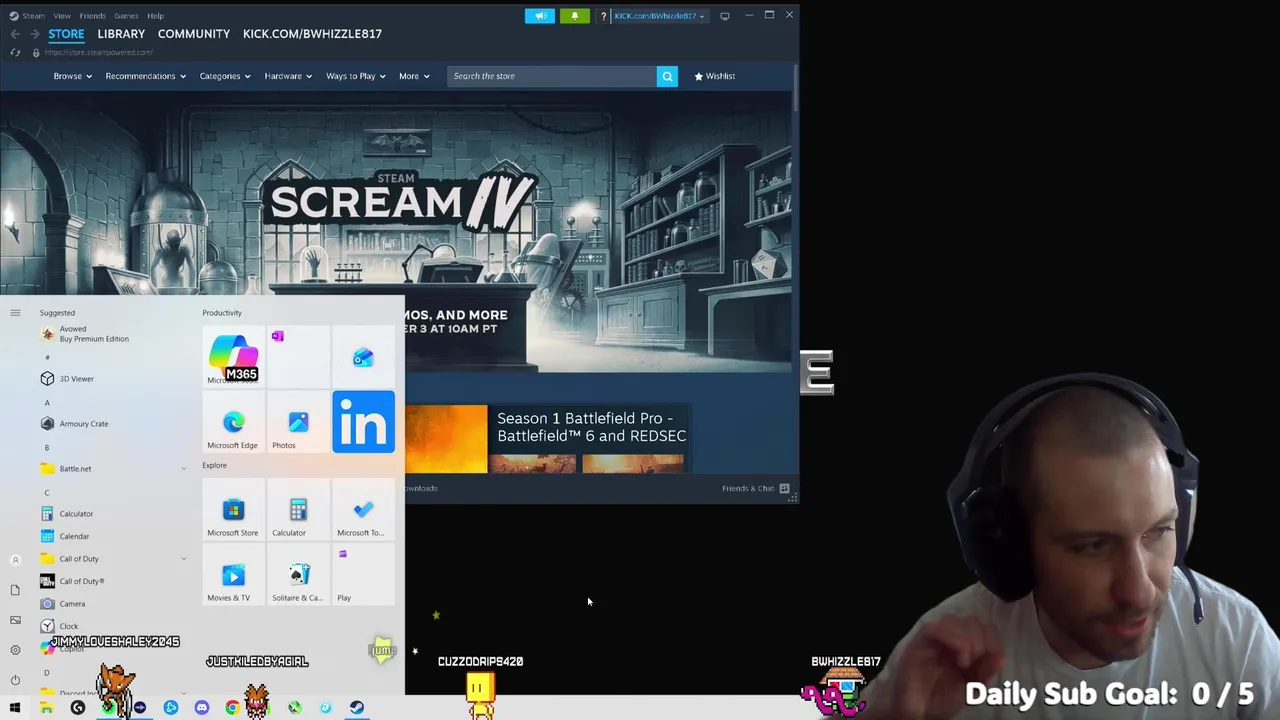1280x720 pixels.
Task: Open the Hardware dropdown
Action: [288, 76]
